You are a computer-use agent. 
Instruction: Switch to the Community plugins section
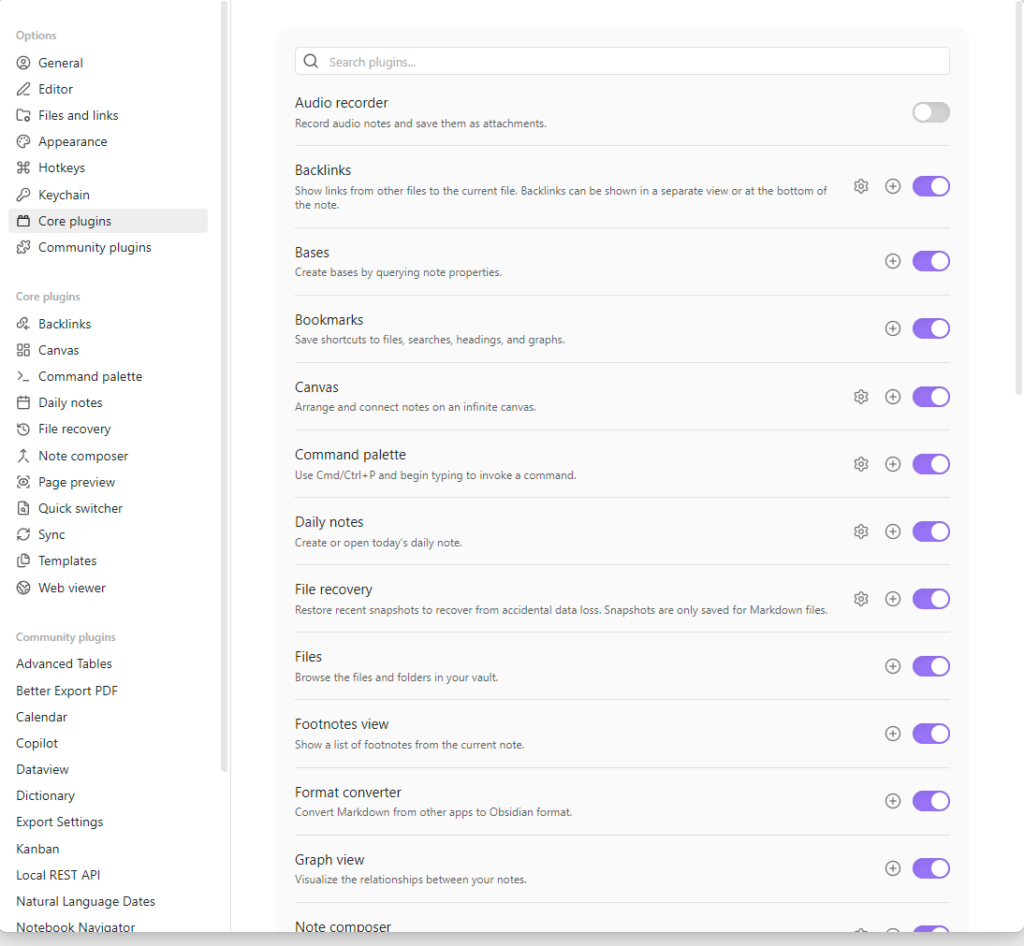coord(83,247)
